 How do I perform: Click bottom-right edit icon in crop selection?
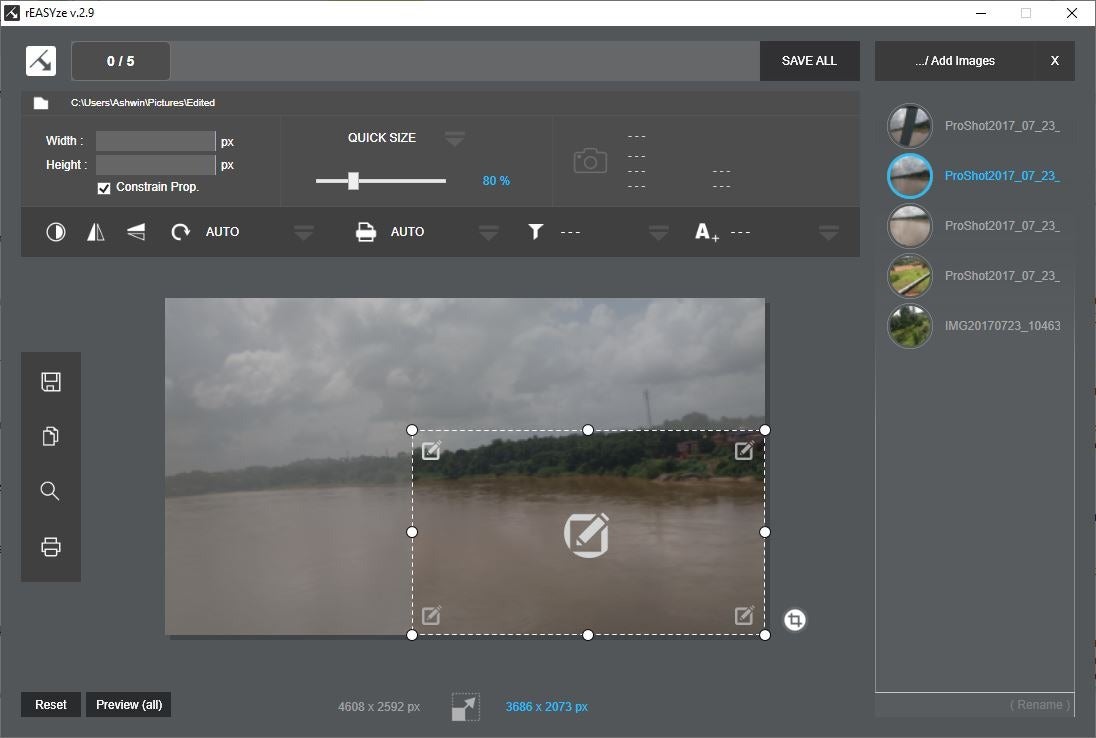coord(744,615)
